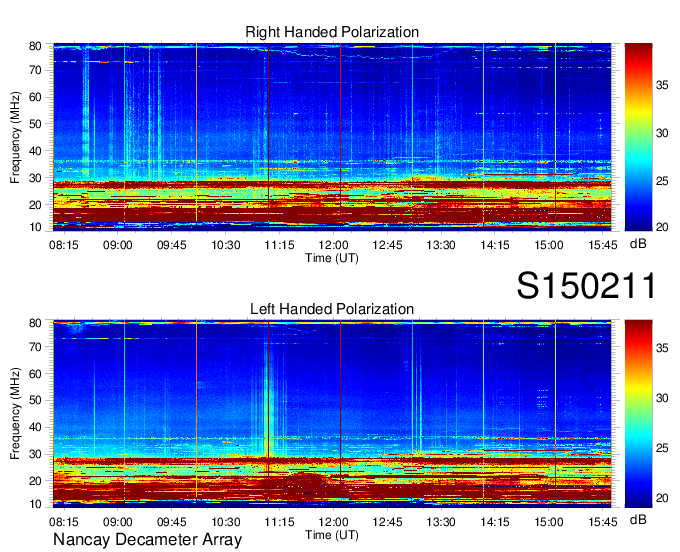Click 15:45 tick under Right Handed plot
Viewport: 680px width, 552px height.
point(603,245)
